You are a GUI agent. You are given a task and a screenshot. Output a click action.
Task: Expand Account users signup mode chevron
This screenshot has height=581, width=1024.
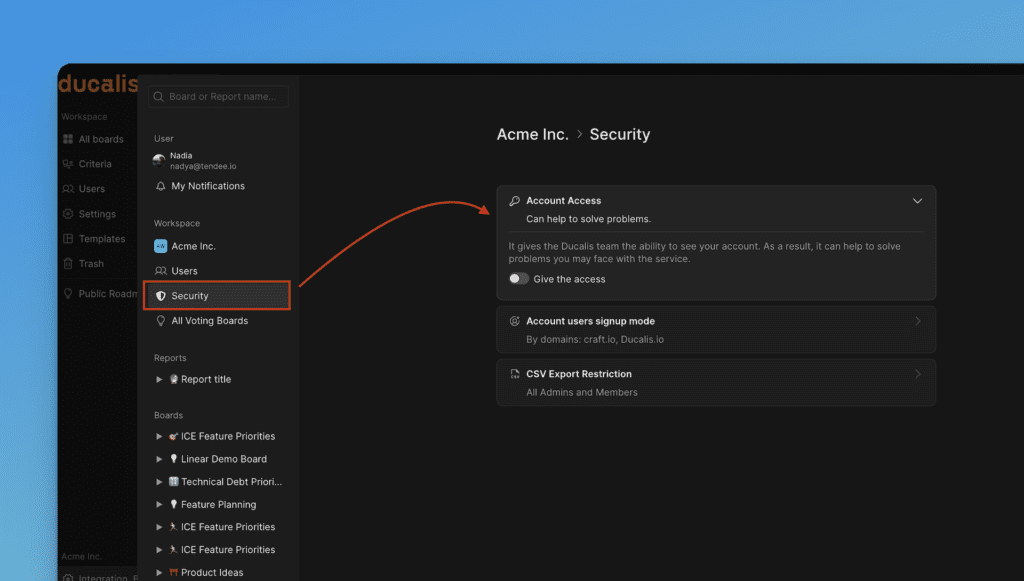point(917,321)
